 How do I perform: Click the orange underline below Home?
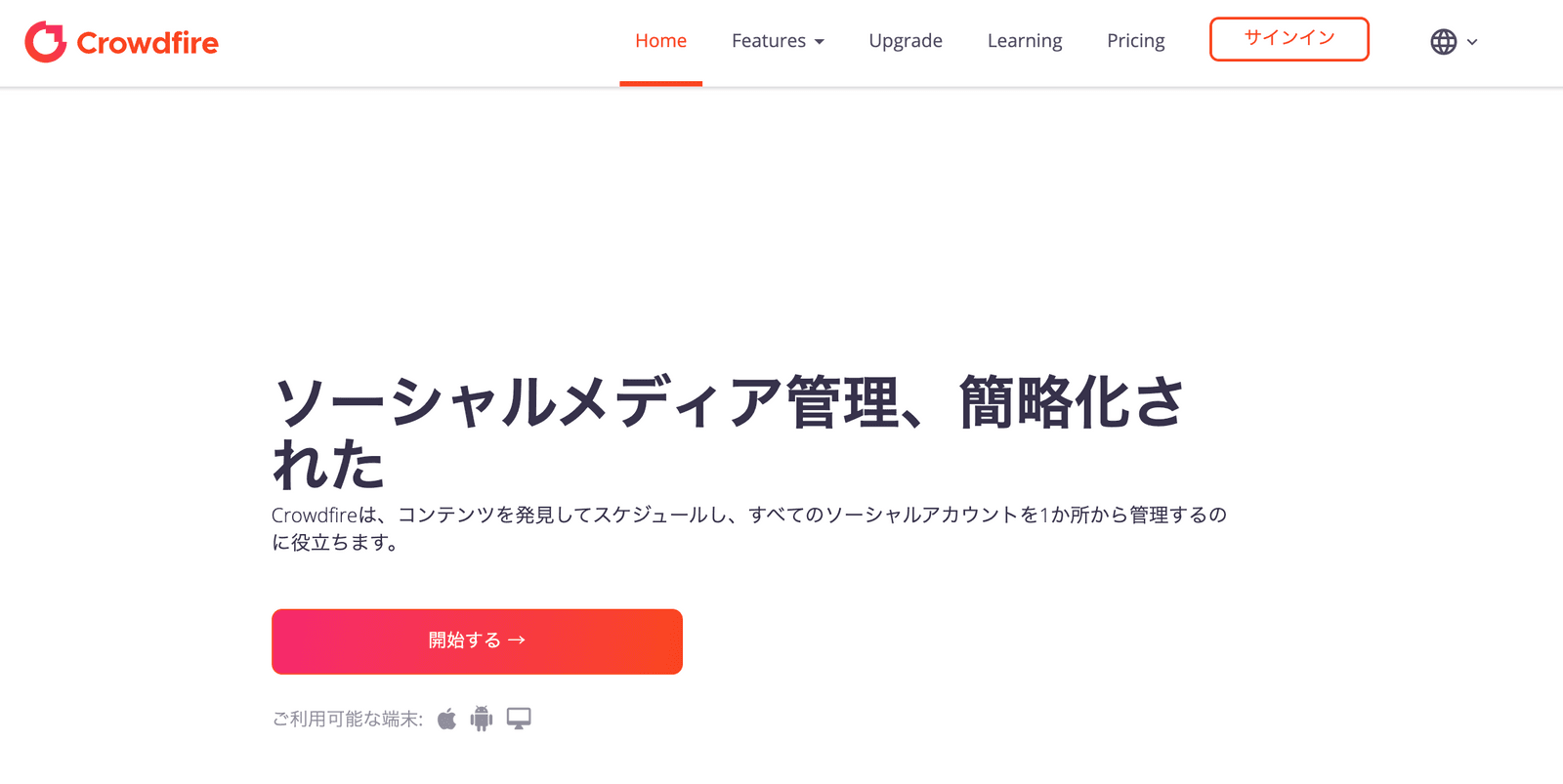660,83
